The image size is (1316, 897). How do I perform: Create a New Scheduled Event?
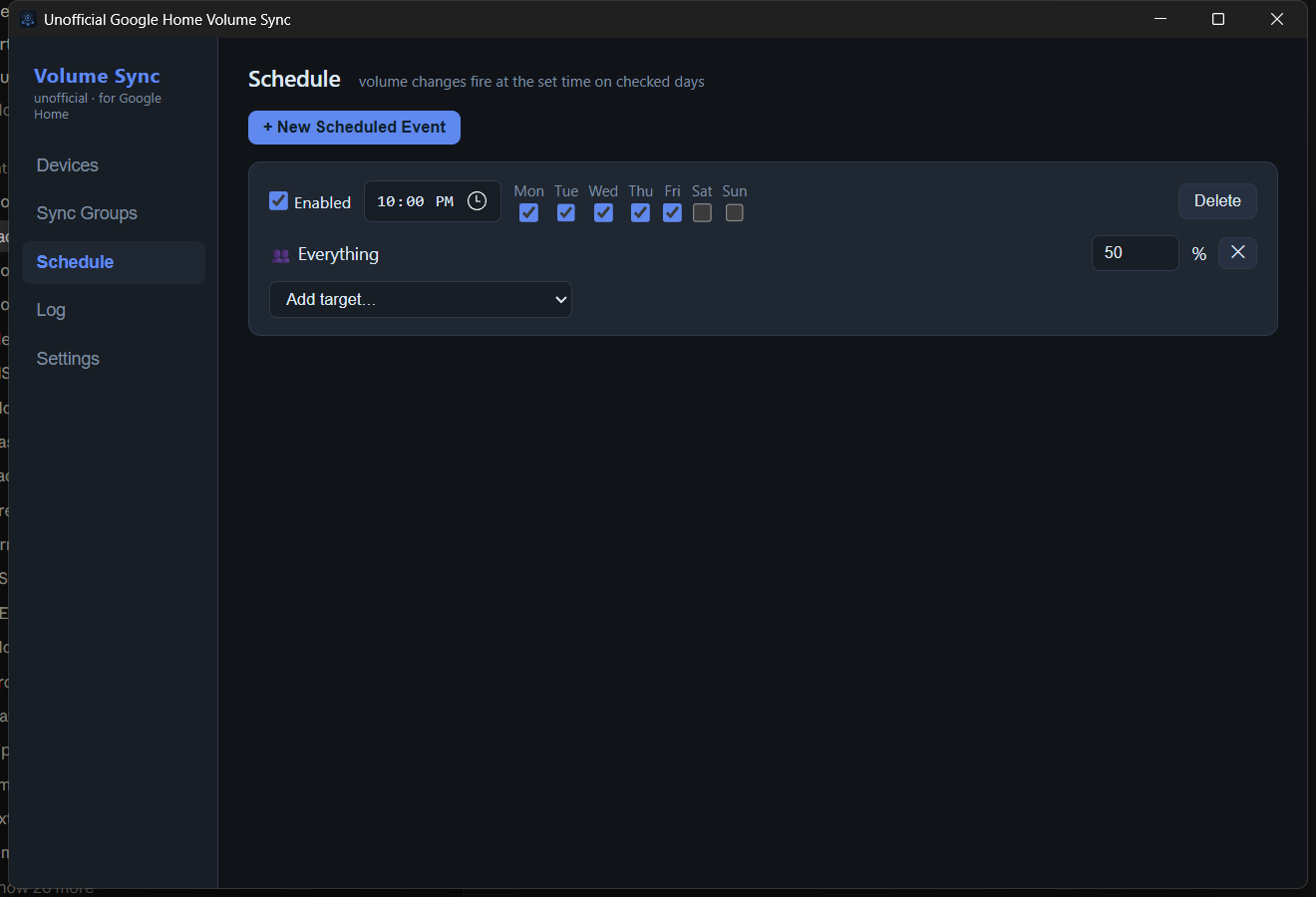click(x=354, y=128)
